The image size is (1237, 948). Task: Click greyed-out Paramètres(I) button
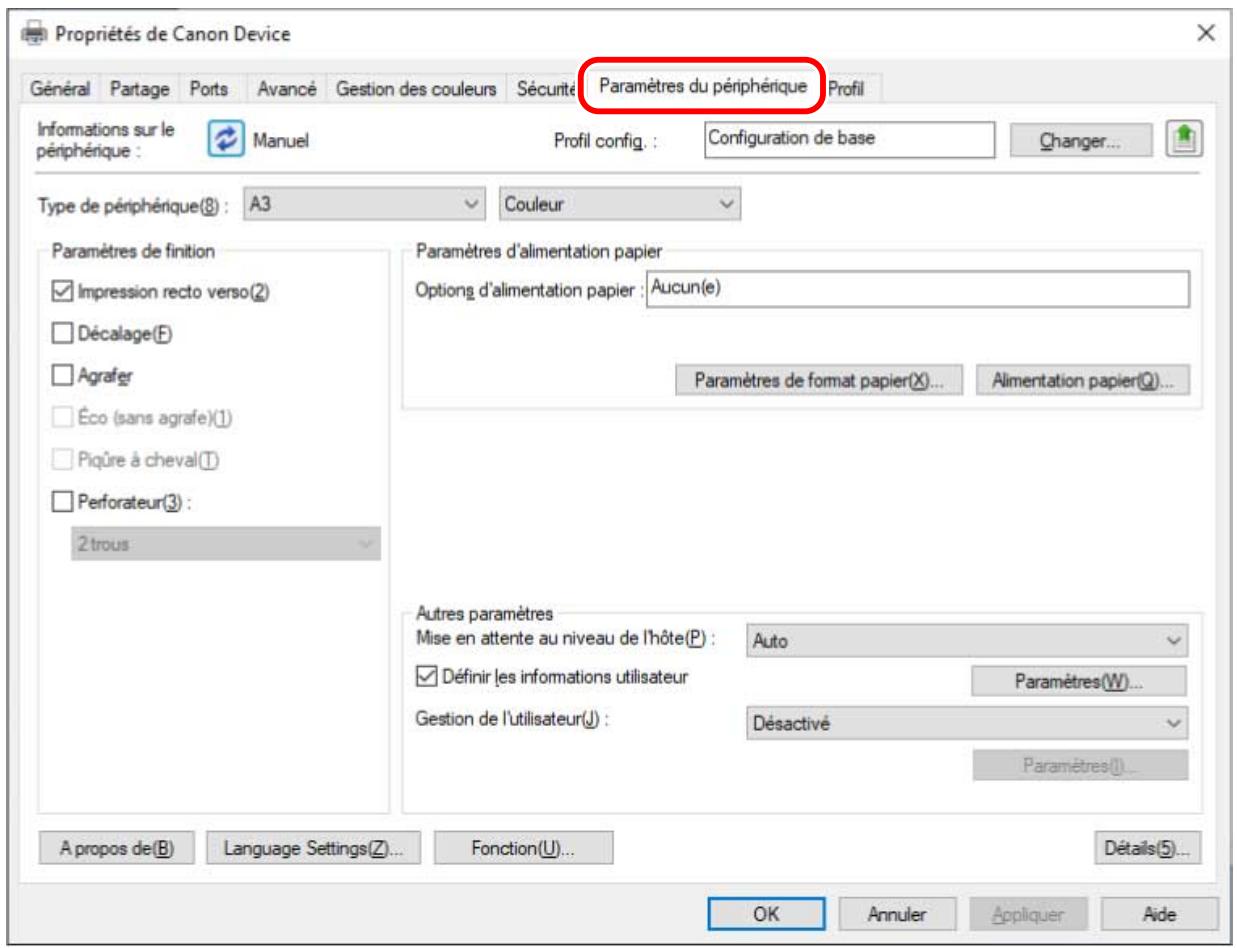[1079, 764]
